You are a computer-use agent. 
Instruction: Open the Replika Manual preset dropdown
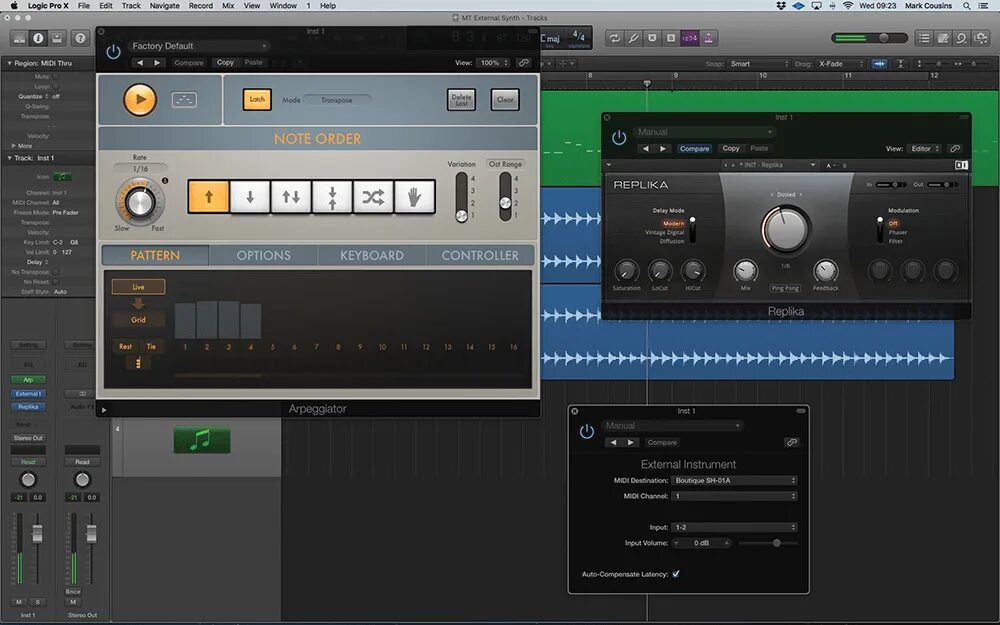pos(704,132)
